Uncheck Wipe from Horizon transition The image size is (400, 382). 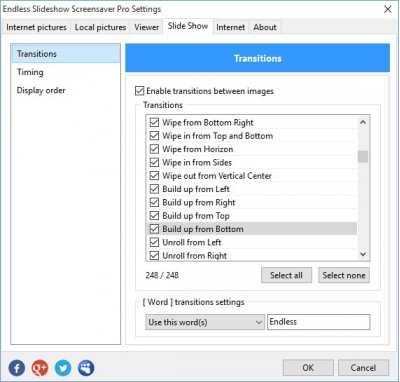click(x=154, y=149)
